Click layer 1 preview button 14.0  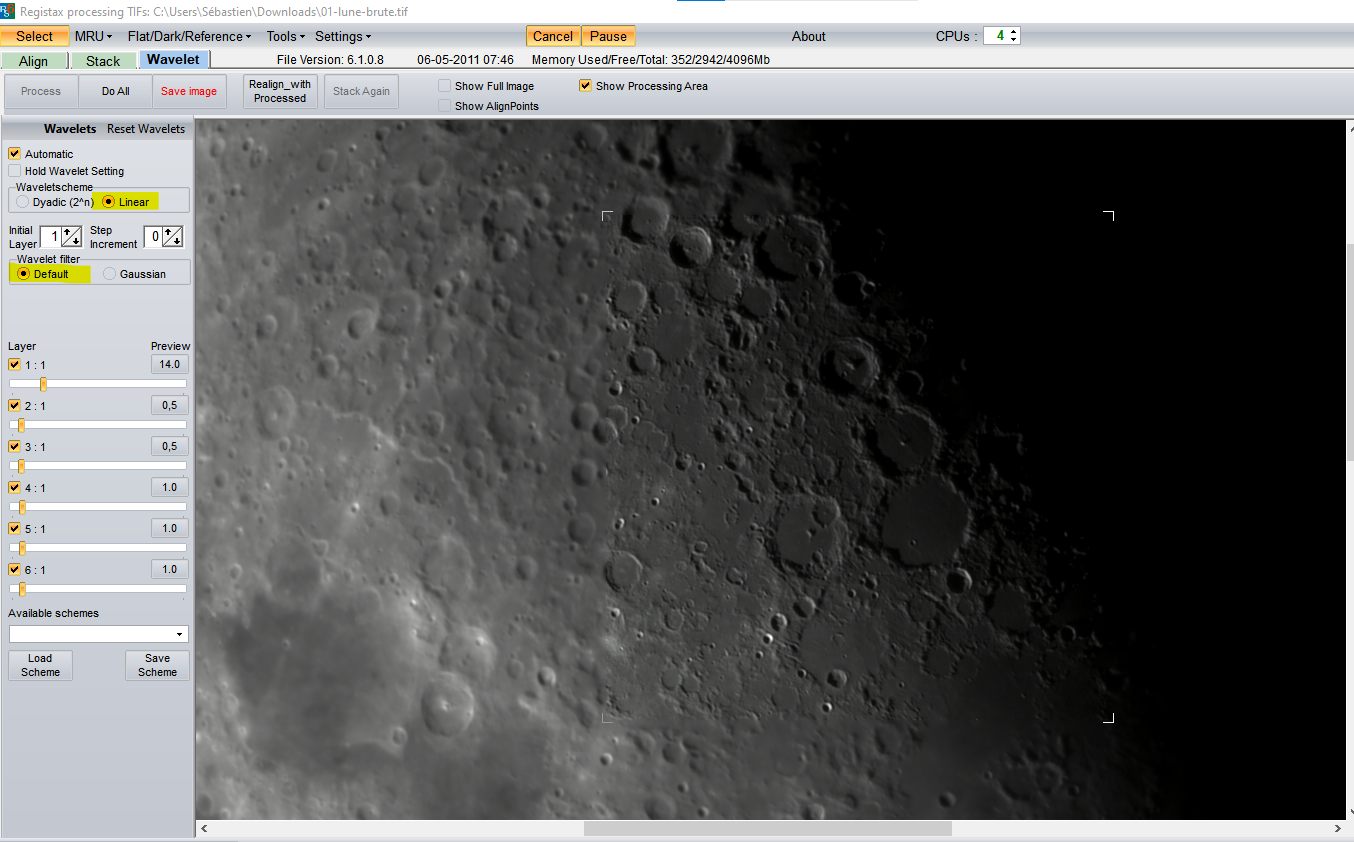point(170,365)
